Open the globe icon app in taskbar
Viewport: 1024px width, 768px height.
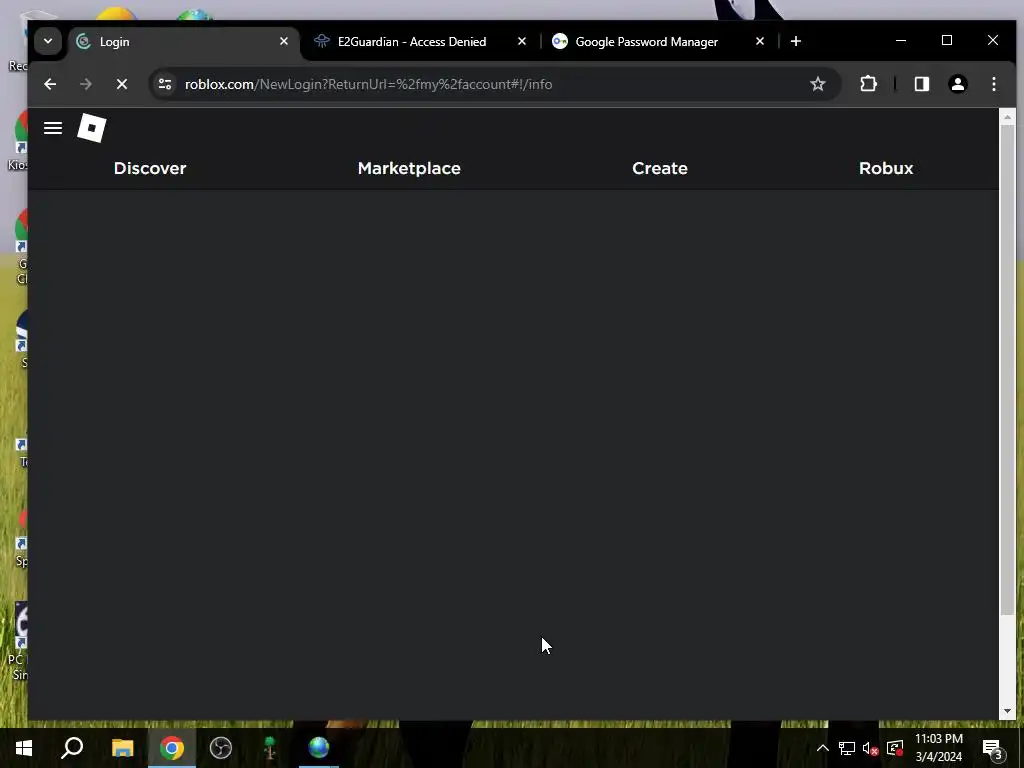click(x=319, y=748)
